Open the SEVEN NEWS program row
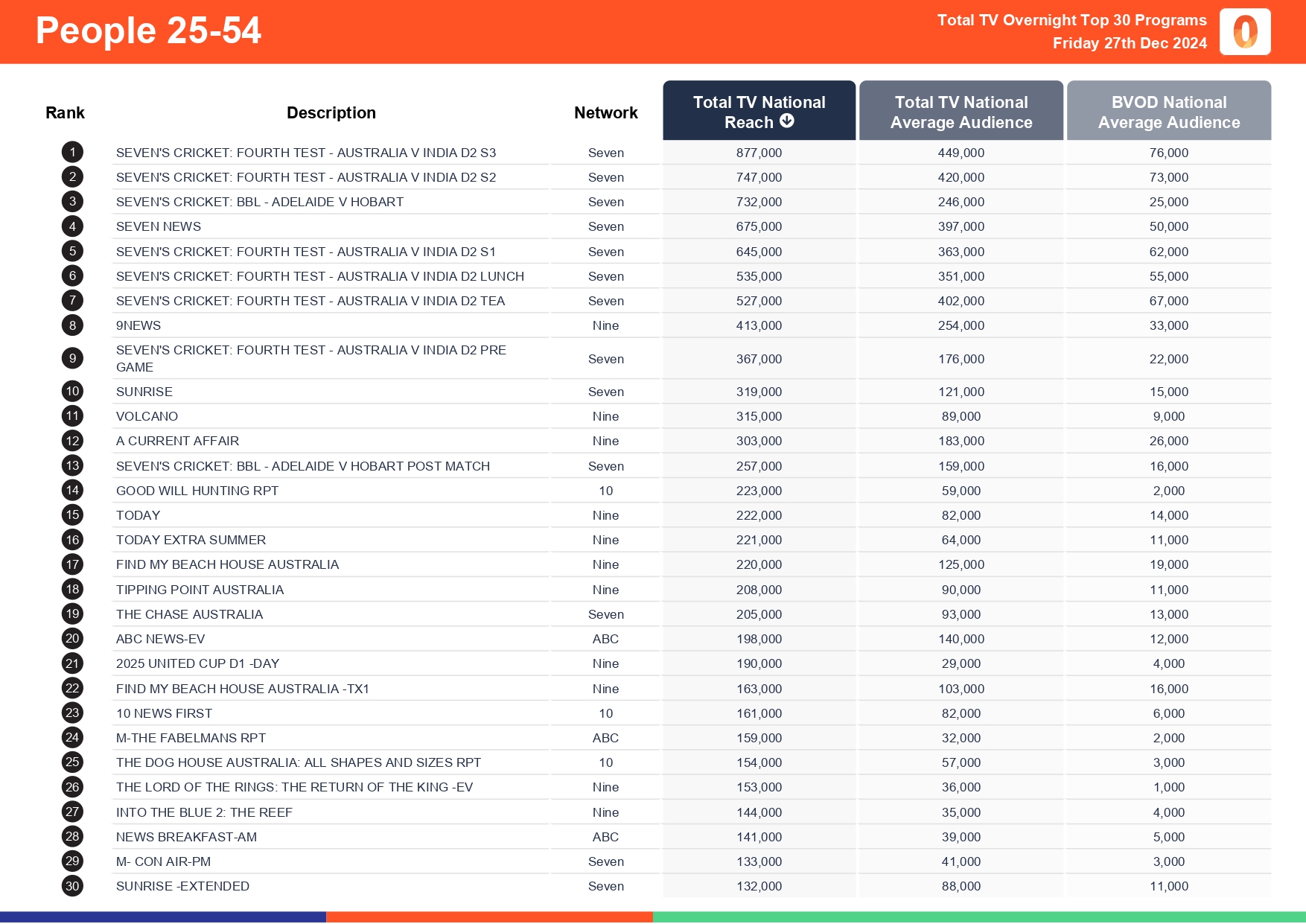The image size is (1306, 924). pos(159,226)
